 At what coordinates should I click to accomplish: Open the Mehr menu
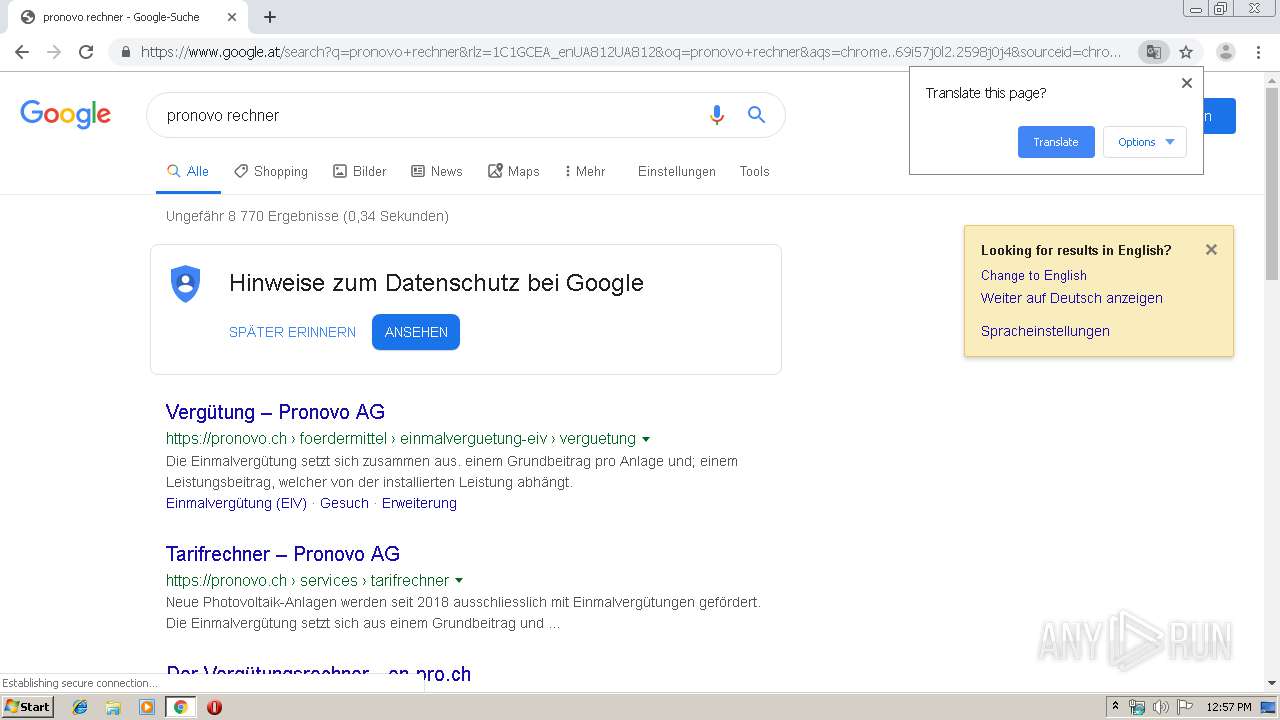coord(585,171)
